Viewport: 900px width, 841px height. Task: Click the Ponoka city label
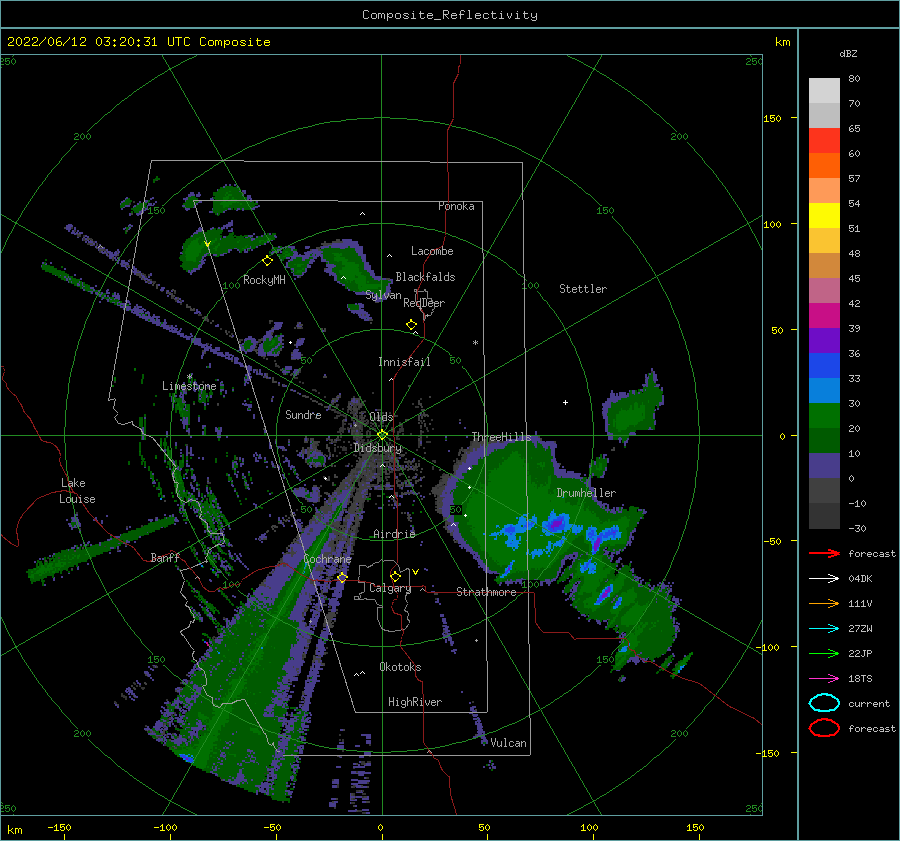pyautogui.click(x=456, y=206)
